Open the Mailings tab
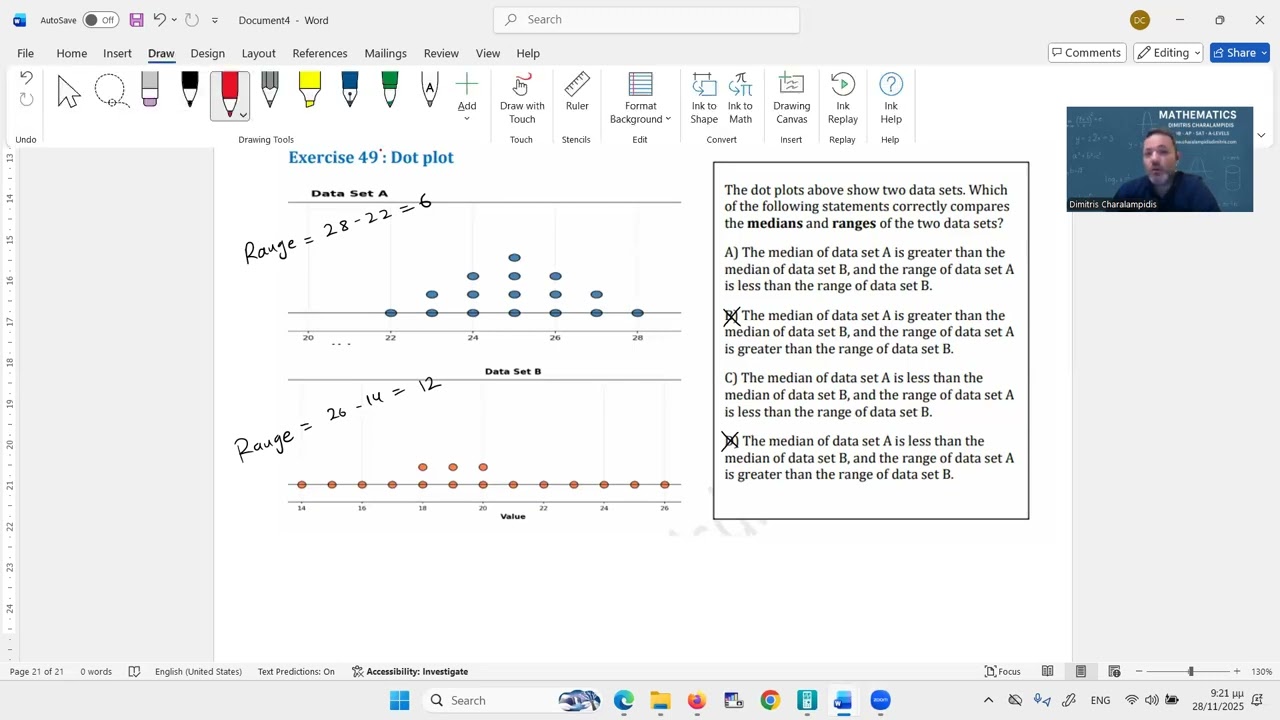The height and width of the screenshot is (720, 1280). [385, 53]
